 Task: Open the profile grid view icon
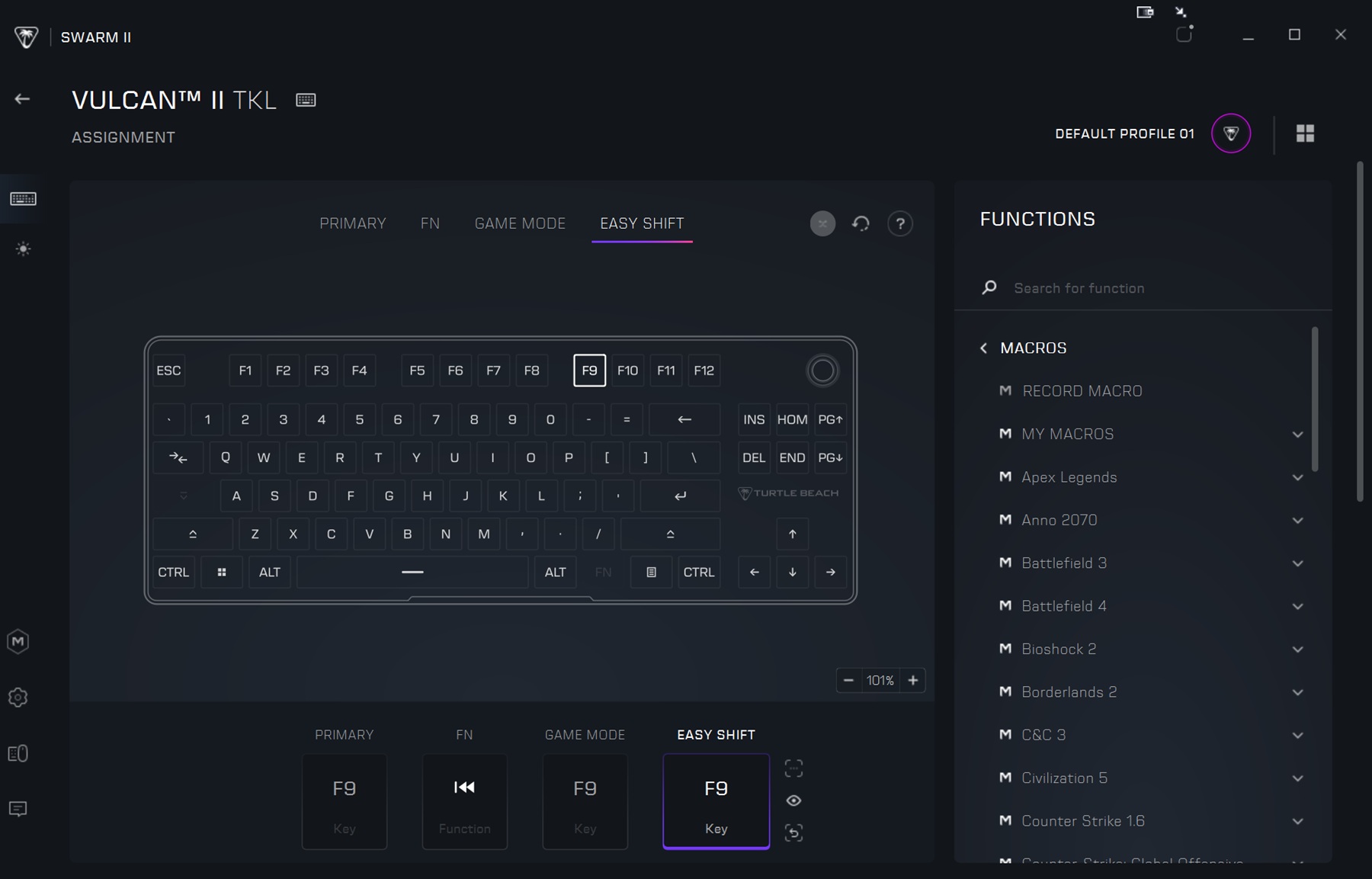1305,133
